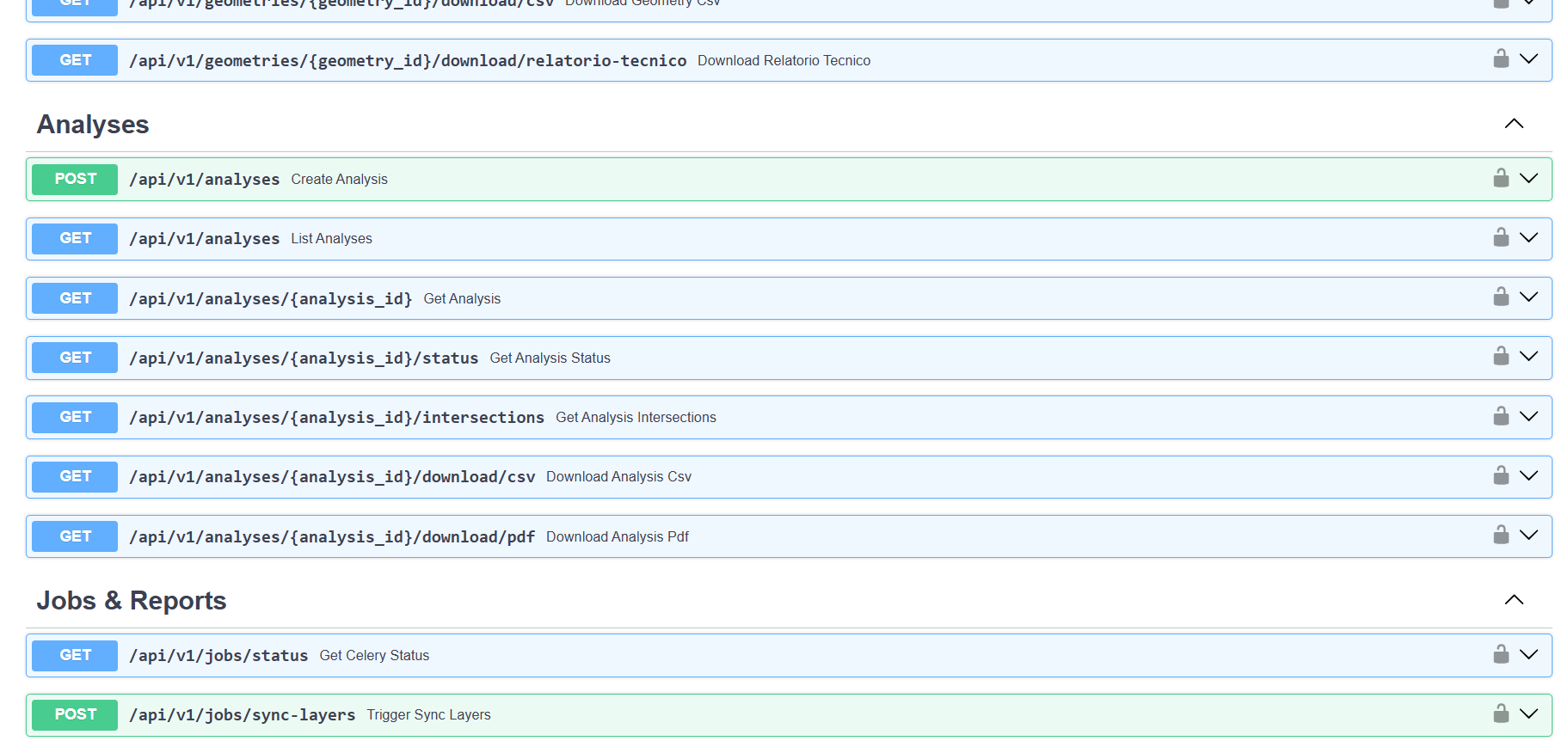Click the lock icon on Get Analysis Status
The height and width of the screenshot is (741, 1568).
coord(1501,356)
